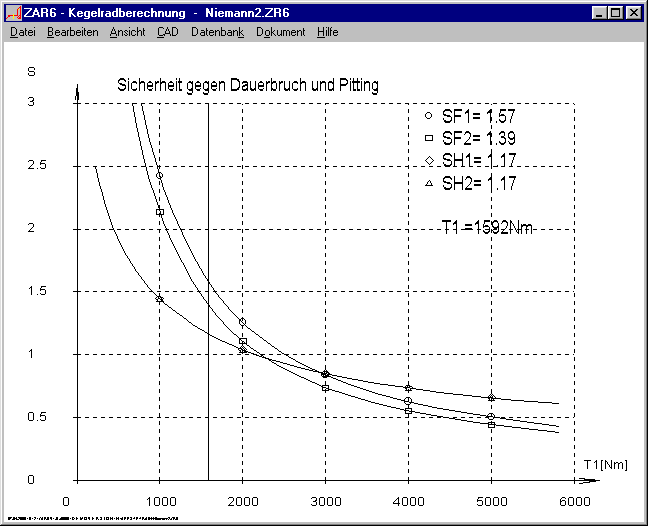Click the triangle data point at T1=1000

[x=159, y=299]
